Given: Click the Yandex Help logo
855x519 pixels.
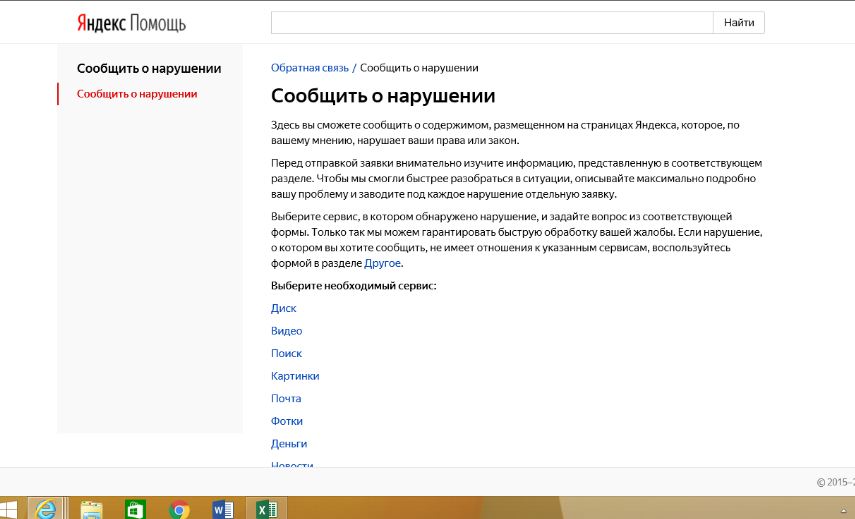Looking at the screenshot, I should (x=130, y=23).
